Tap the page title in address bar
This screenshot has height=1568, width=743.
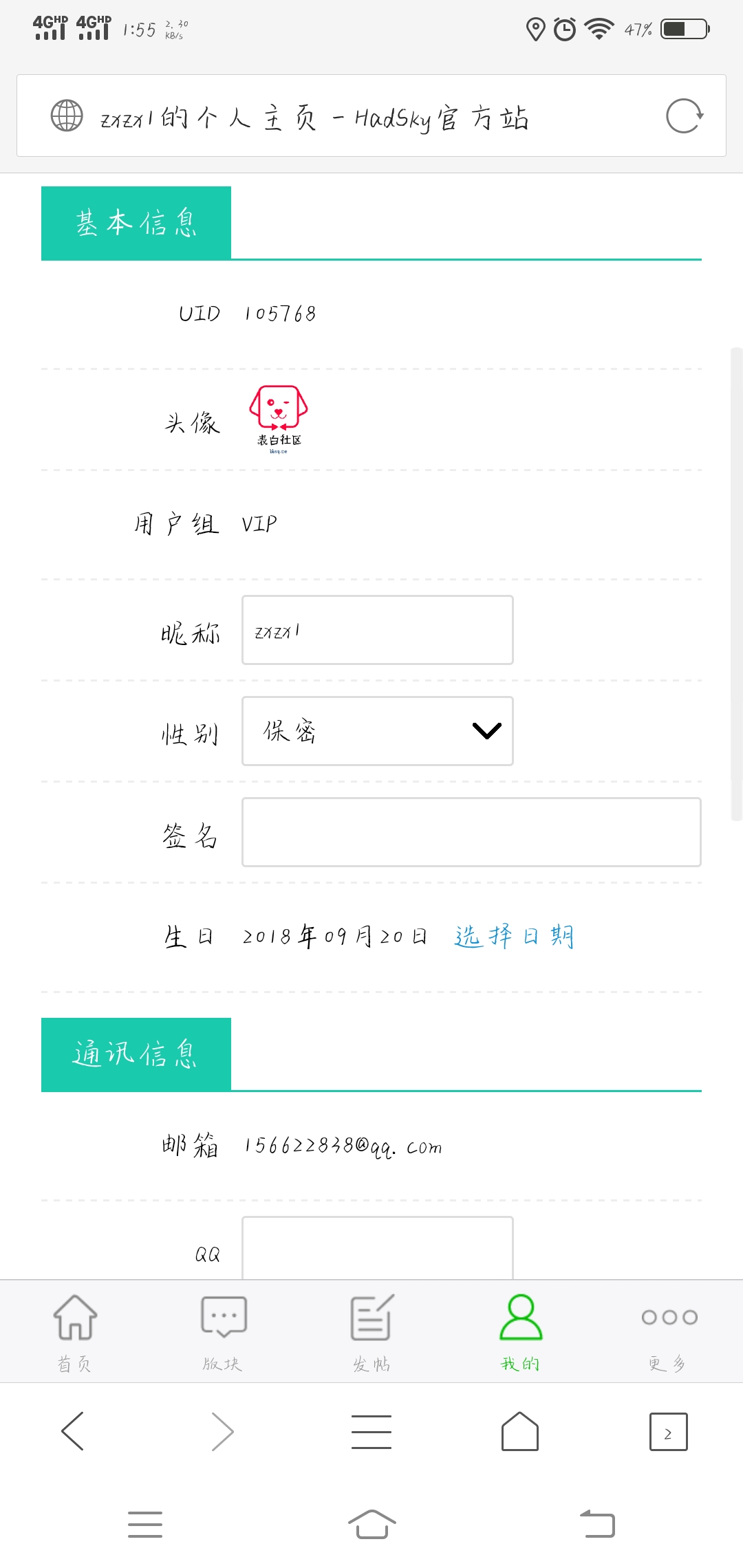coord(314,118)
